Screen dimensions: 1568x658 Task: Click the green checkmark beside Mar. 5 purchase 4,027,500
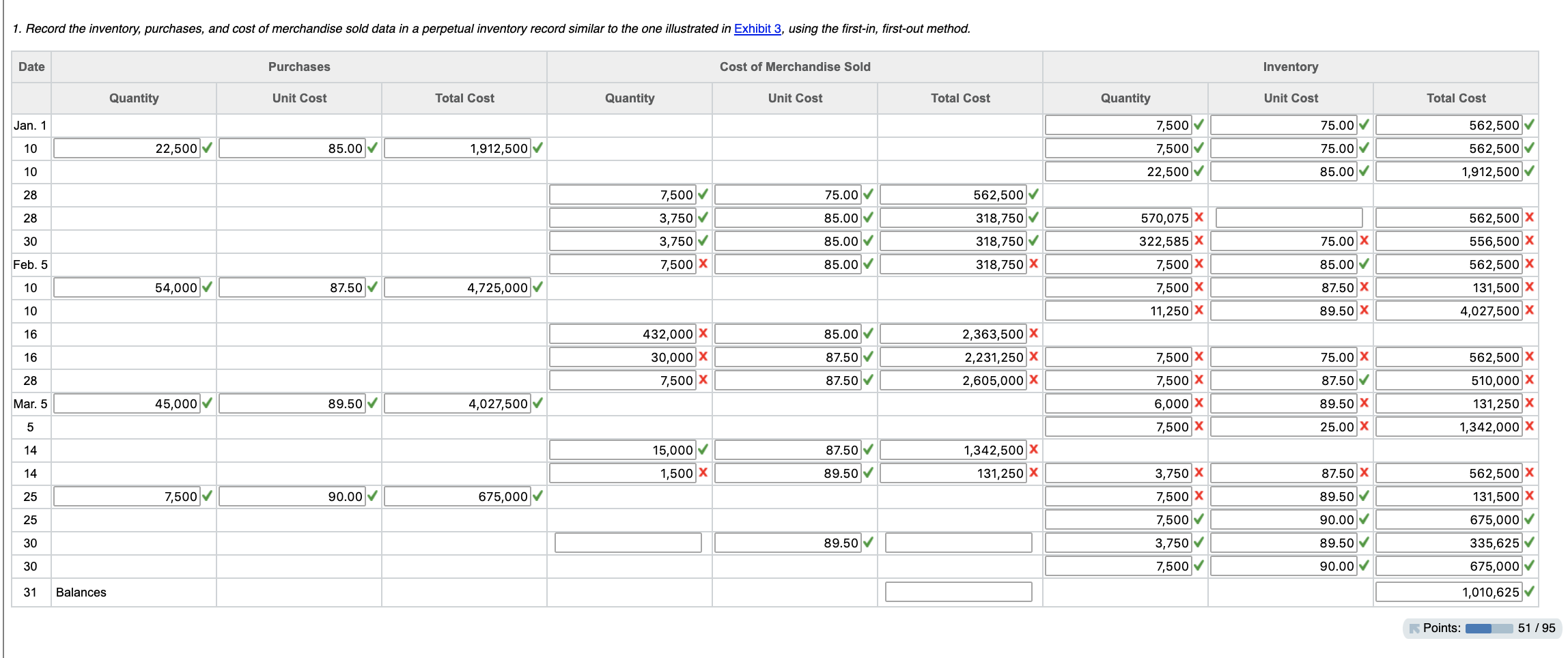click(537, 403)
